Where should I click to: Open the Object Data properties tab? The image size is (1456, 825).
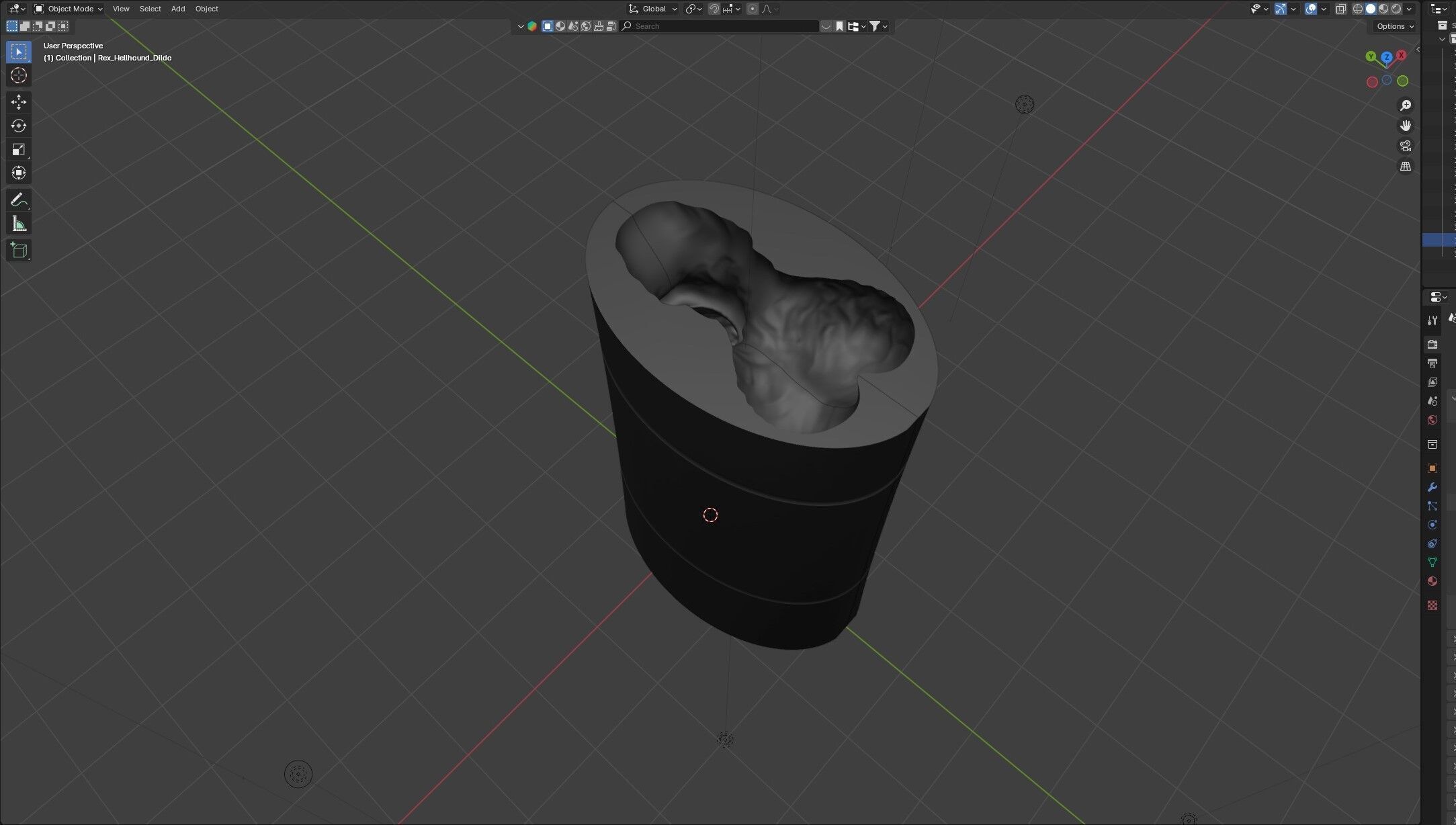pyautogui.click(x=1432, y=562)
